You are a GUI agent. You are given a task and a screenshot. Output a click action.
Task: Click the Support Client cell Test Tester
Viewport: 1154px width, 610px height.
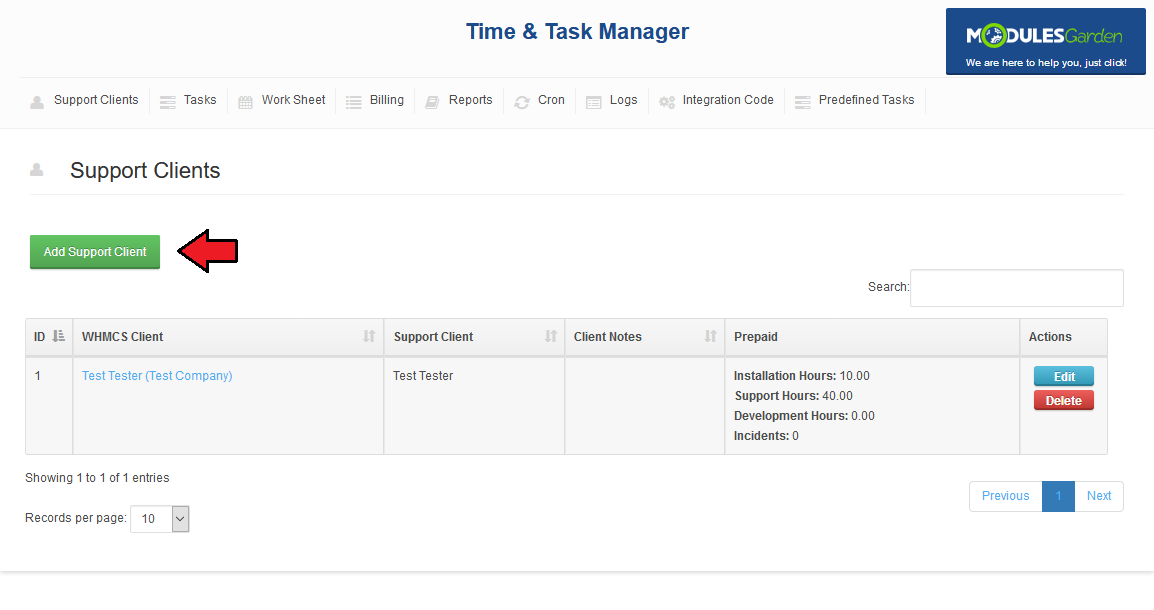pyautogui.click(x=422, y=375)
